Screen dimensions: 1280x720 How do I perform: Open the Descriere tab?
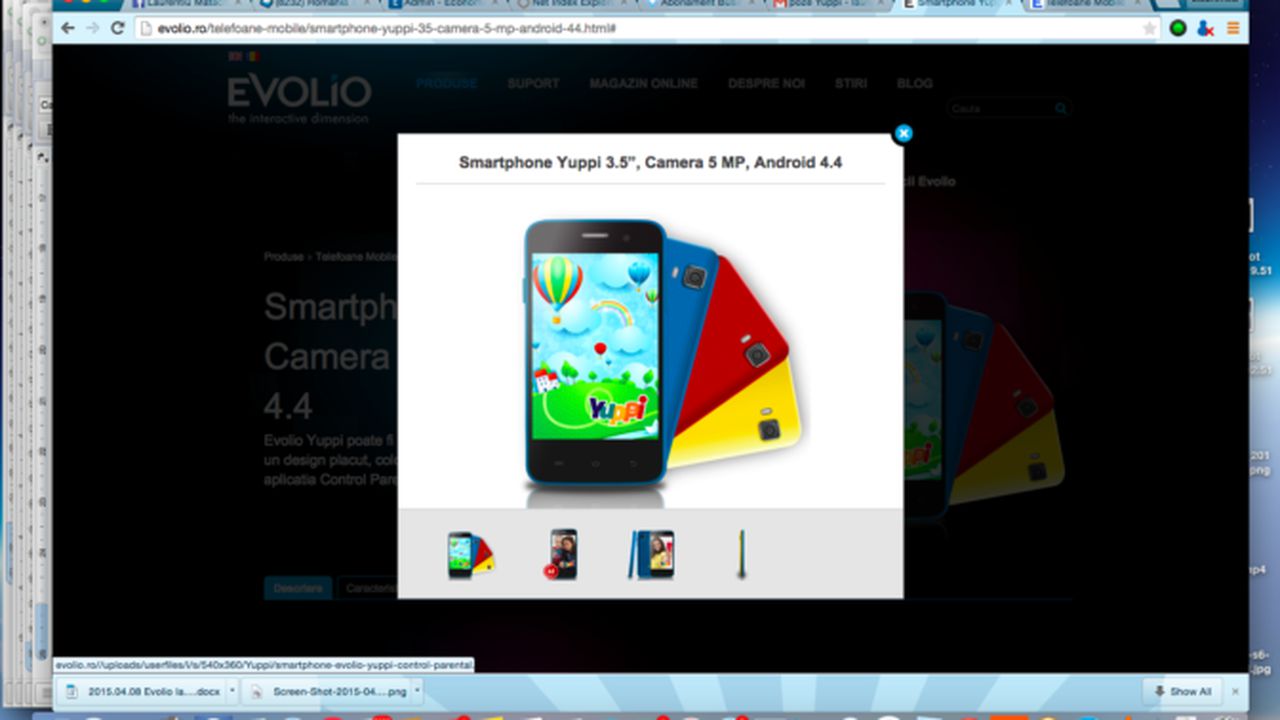point(298,588)
